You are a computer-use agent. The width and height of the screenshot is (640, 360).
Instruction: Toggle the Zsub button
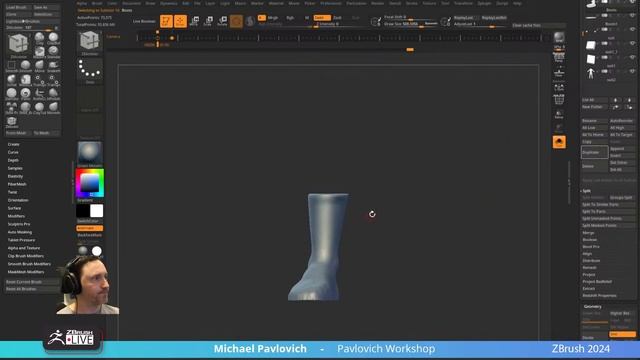[337, 18]
